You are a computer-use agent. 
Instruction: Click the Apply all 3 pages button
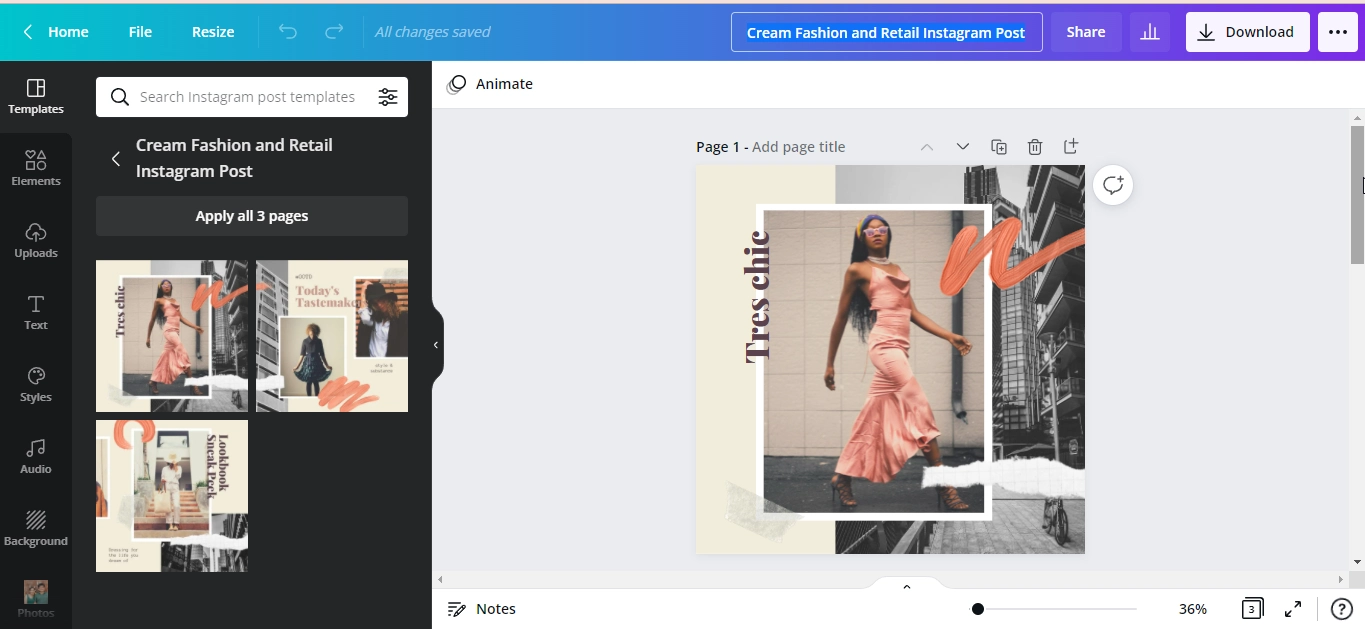252,216
